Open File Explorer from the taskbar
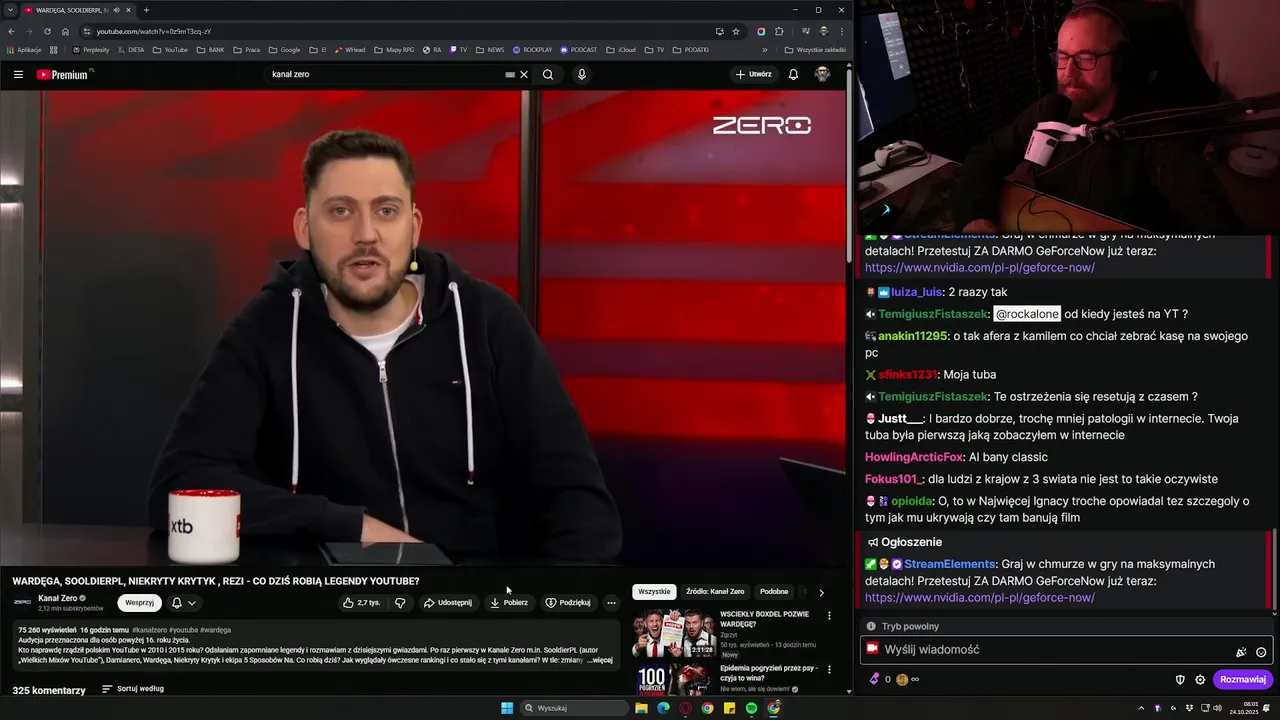Viewport: 1280px width, 720px height. point(641,708)
